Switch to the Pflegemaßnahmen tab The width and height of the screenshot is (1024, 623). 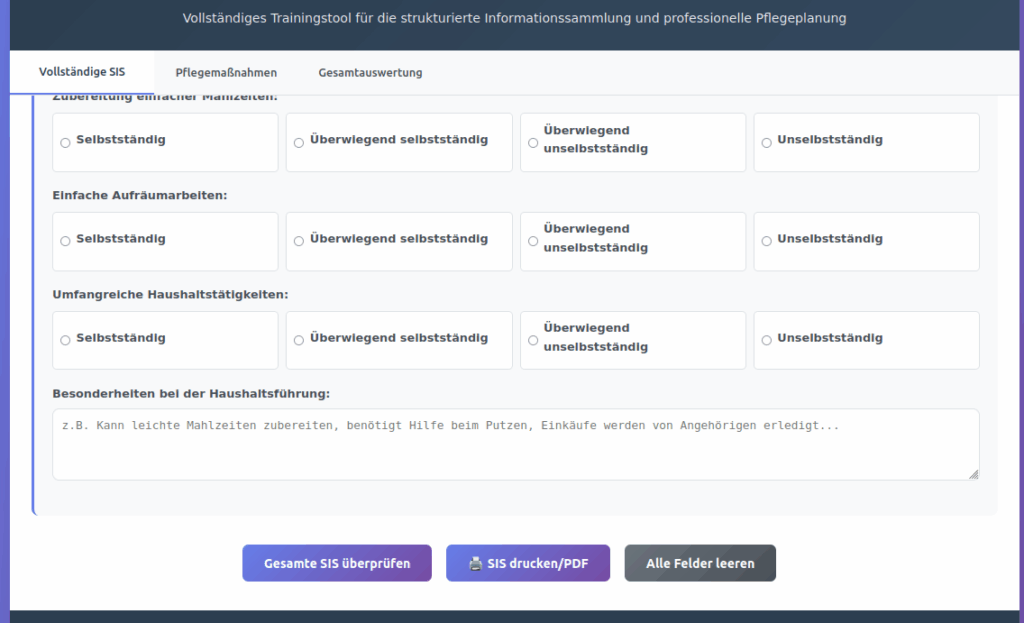tap(226, 73)
